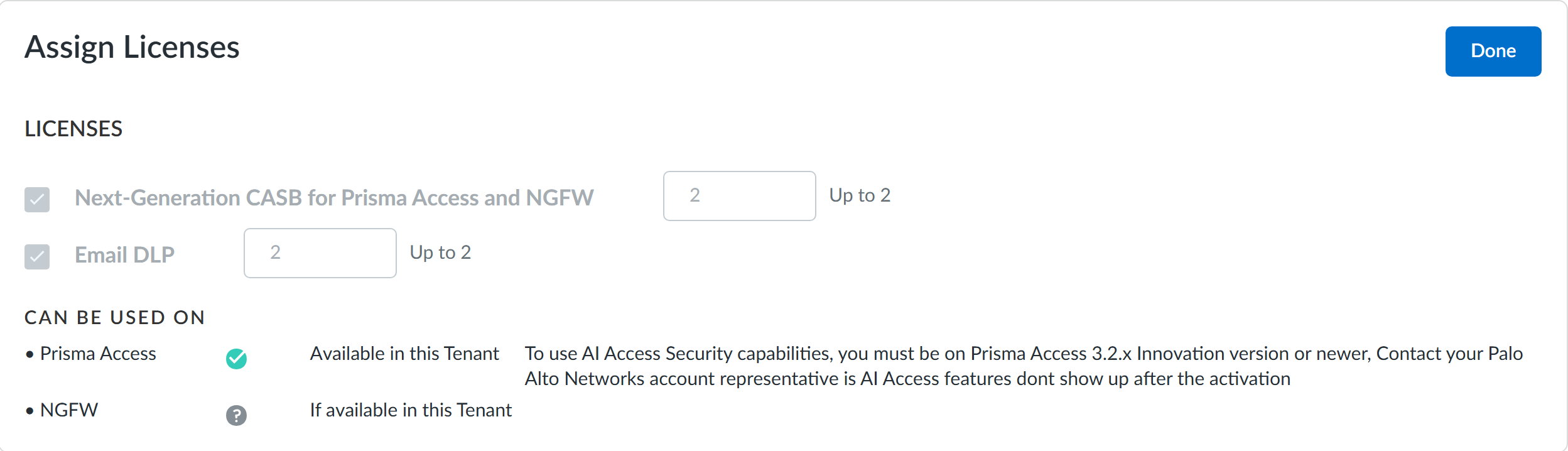Click the CAN BE USED ON heading
Viewport: 1568px width, 451px height.
point(115,318)
